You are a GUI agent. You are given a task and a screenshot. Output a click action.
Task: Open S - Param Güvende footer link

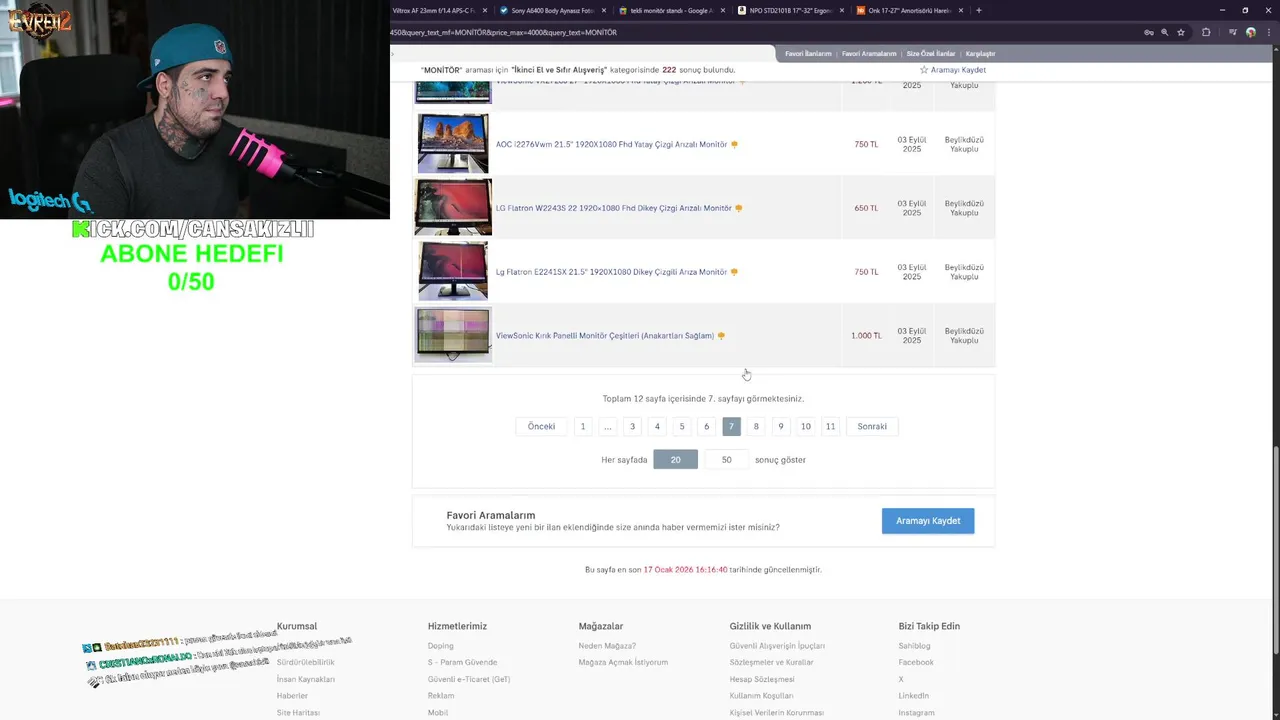click(462, 662)
